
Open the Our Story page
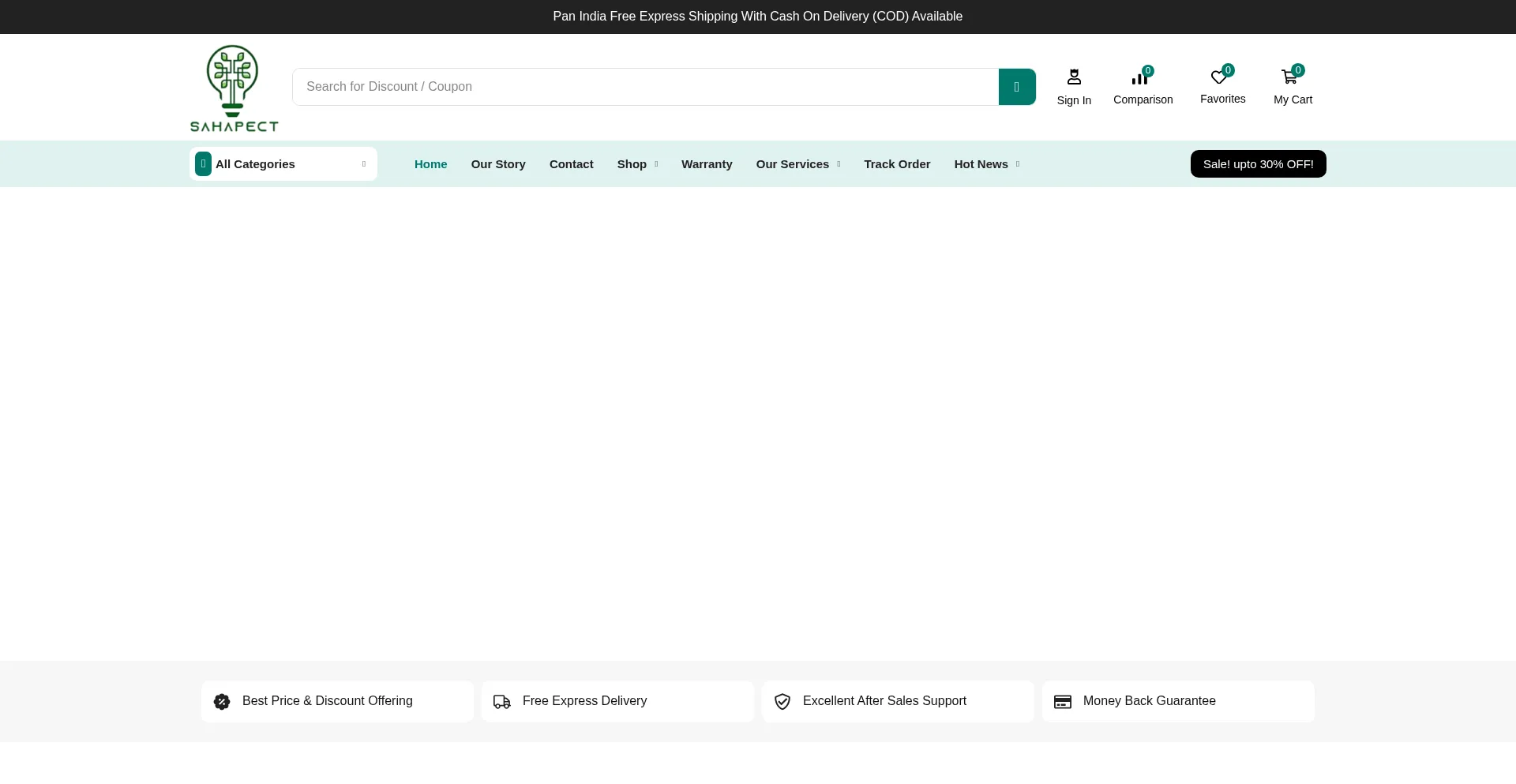pyautogui.click(x=498, y=164)
